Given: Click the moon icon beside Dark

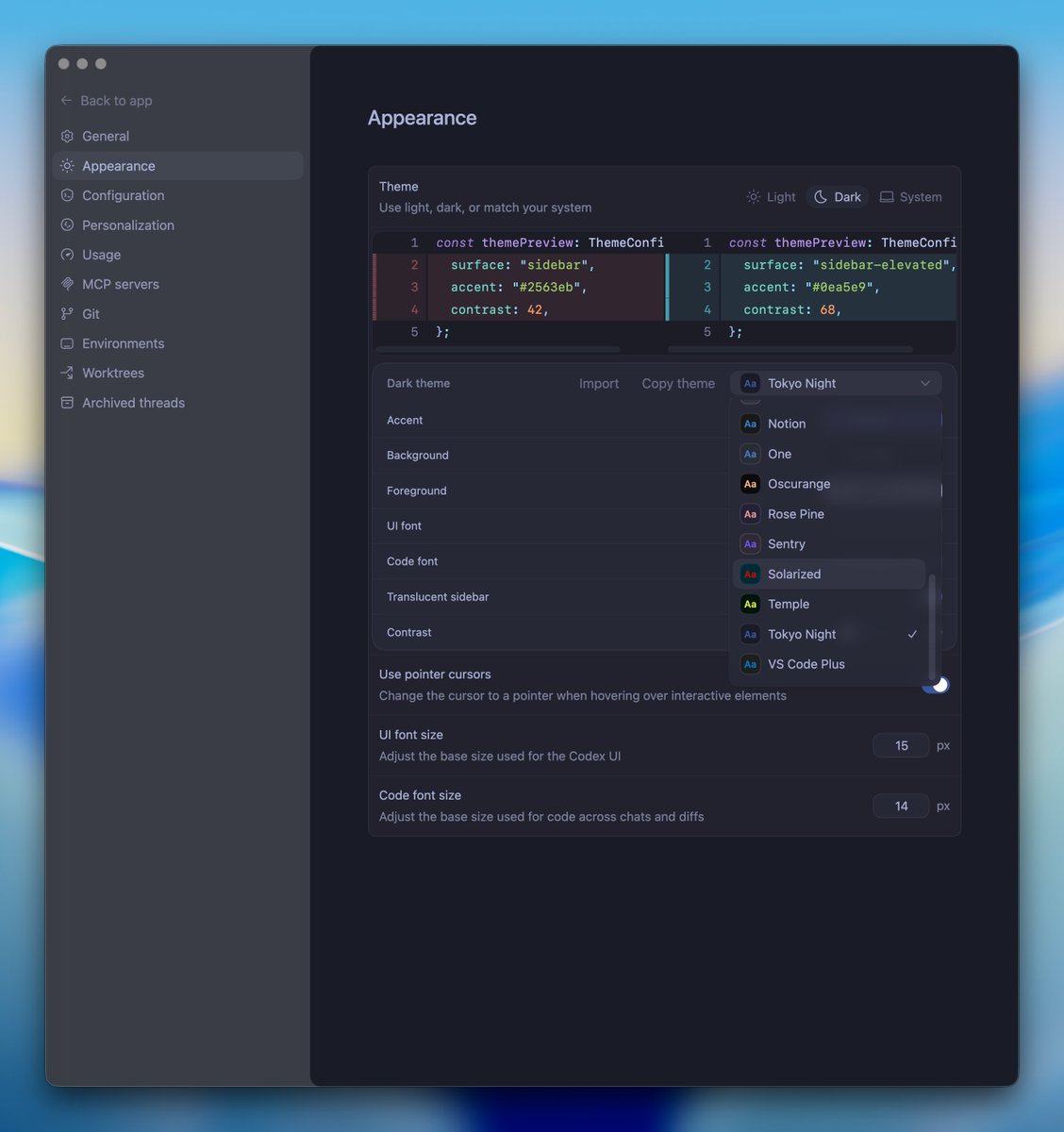Looking at the screenshot, I should click(821, 197).
